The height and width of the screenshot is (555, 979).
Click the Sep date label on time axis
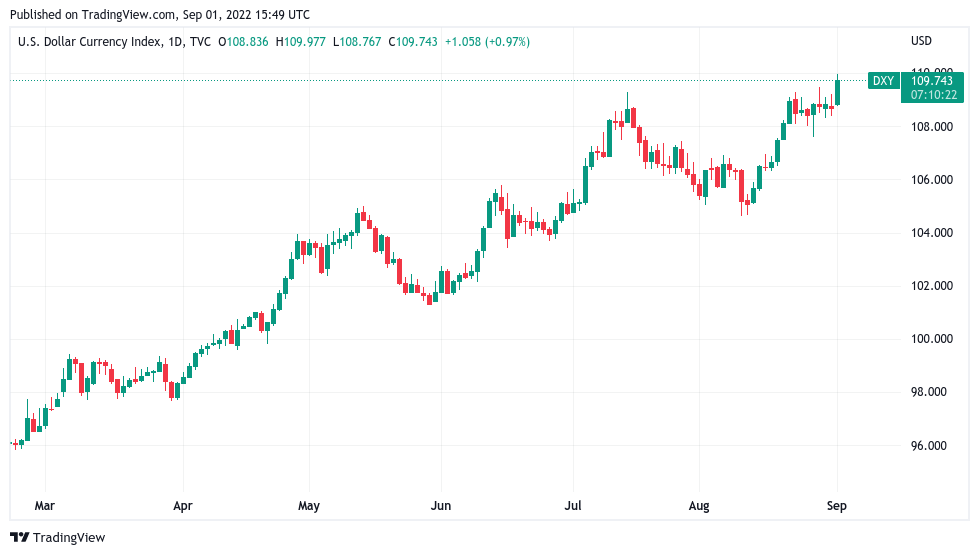click(x=836, y=506)
